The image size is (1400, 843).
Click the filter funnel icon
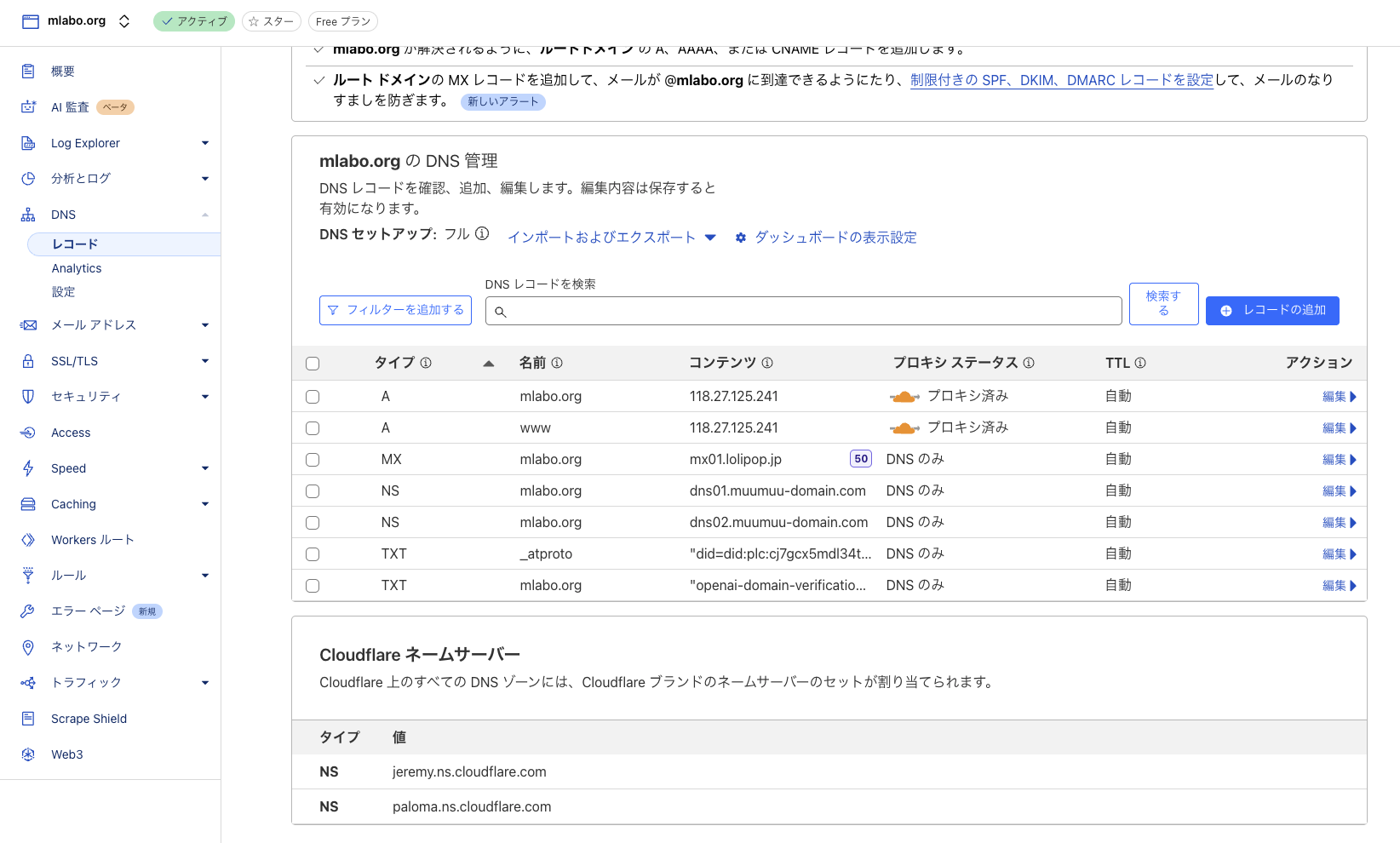[x=333, y=310]
